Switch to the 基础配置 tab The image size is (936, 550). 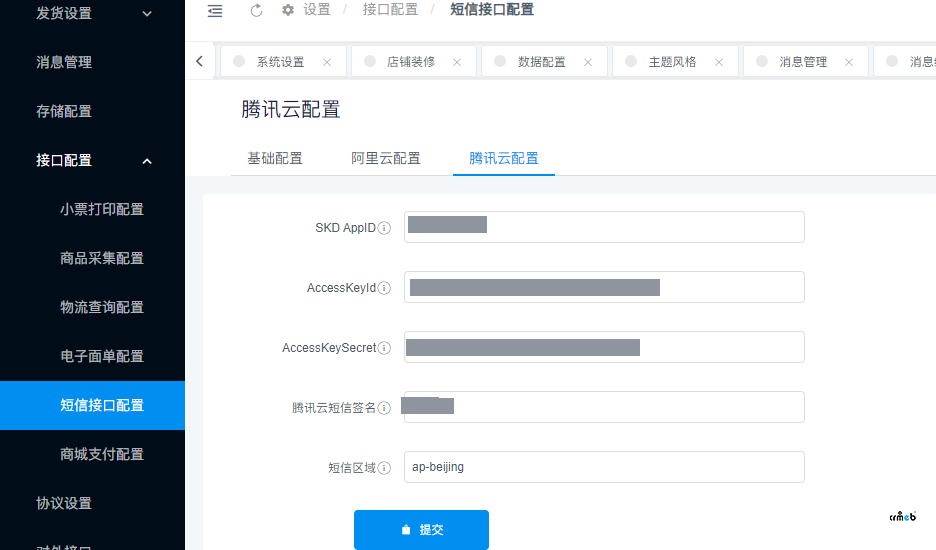tap(275, 158)
